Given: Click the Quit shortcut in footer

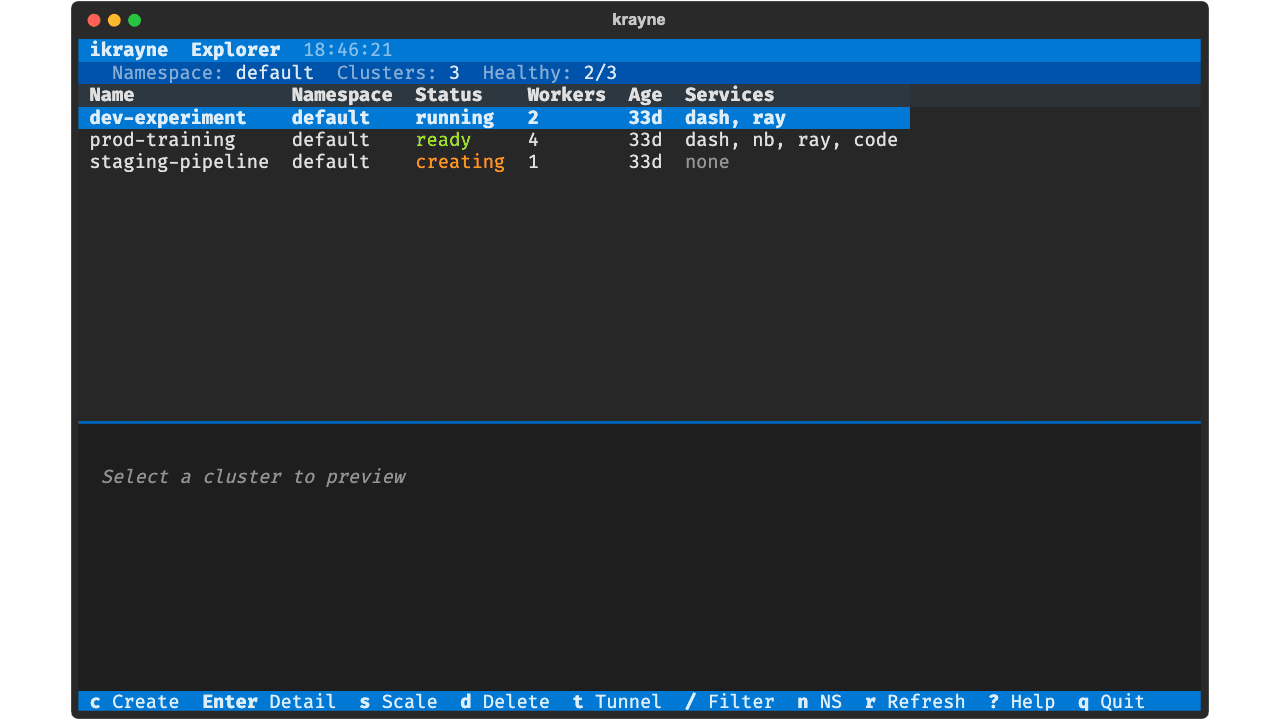Looking at the screenshot, I should point(1111,702).
